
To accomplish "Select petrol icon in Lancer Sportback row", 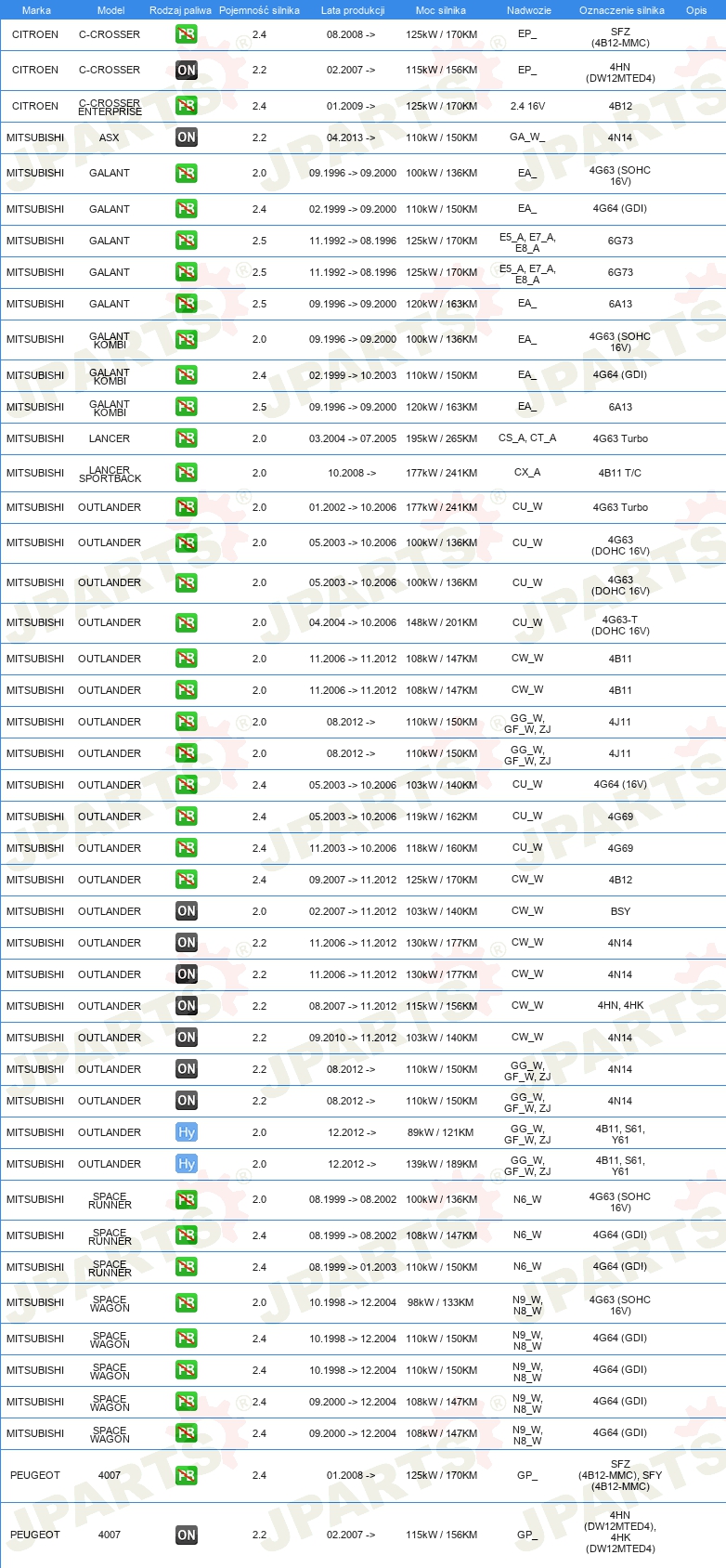I will [x=187, y=473].
